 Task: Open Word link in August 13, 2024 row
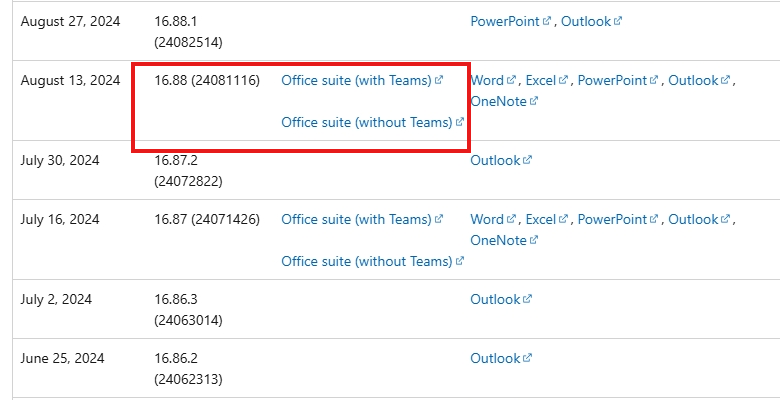pos(493,80)
